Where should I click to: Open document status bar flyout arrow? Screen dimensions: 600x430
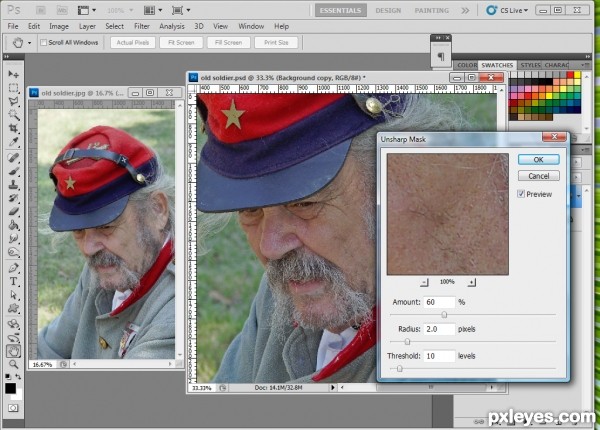(333, 388)
